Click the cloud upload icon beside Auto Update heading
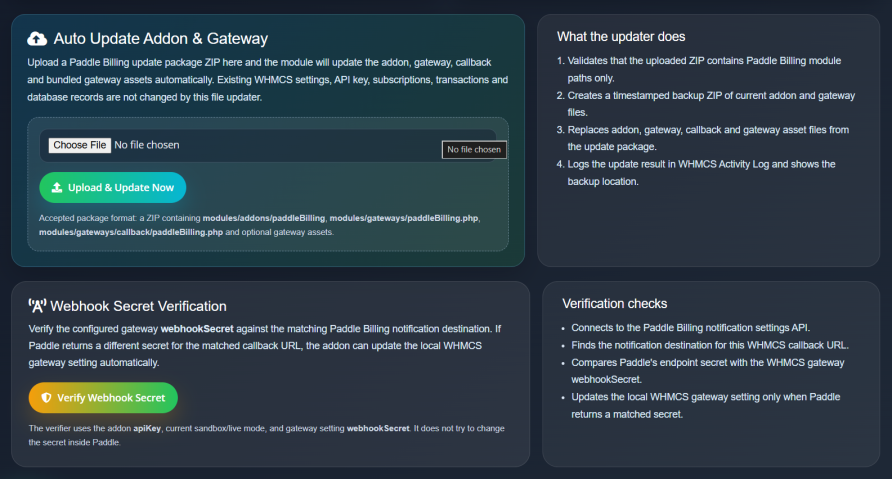This screenshot has height=479, width=892. [37, 39]
